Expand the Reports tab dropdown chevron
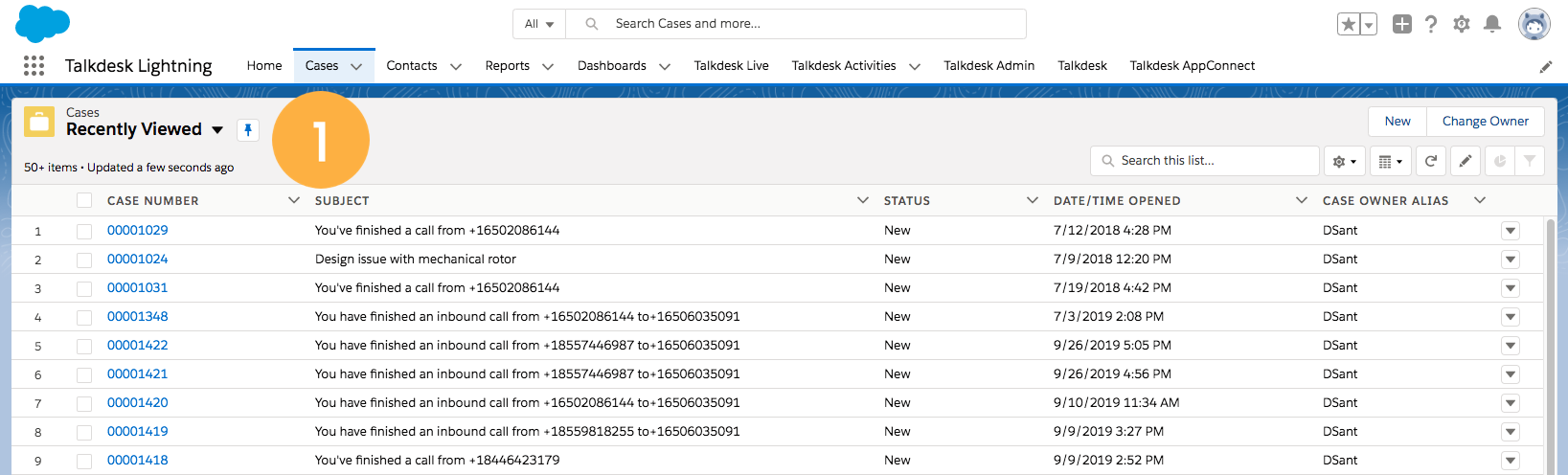 click(548, 66)
